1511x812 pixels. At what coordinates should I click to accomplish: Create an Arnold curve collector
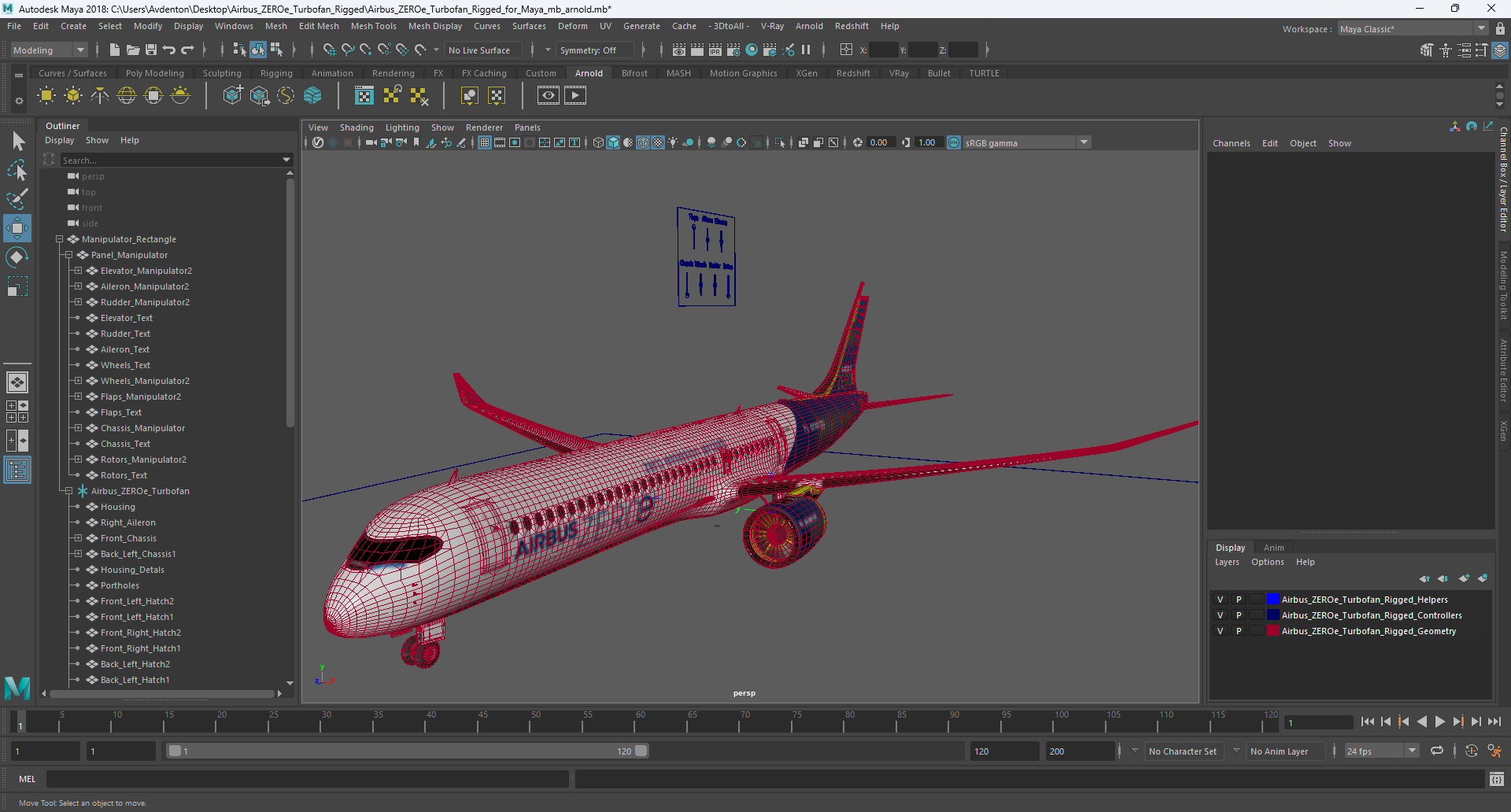click(x=286, y=96)
